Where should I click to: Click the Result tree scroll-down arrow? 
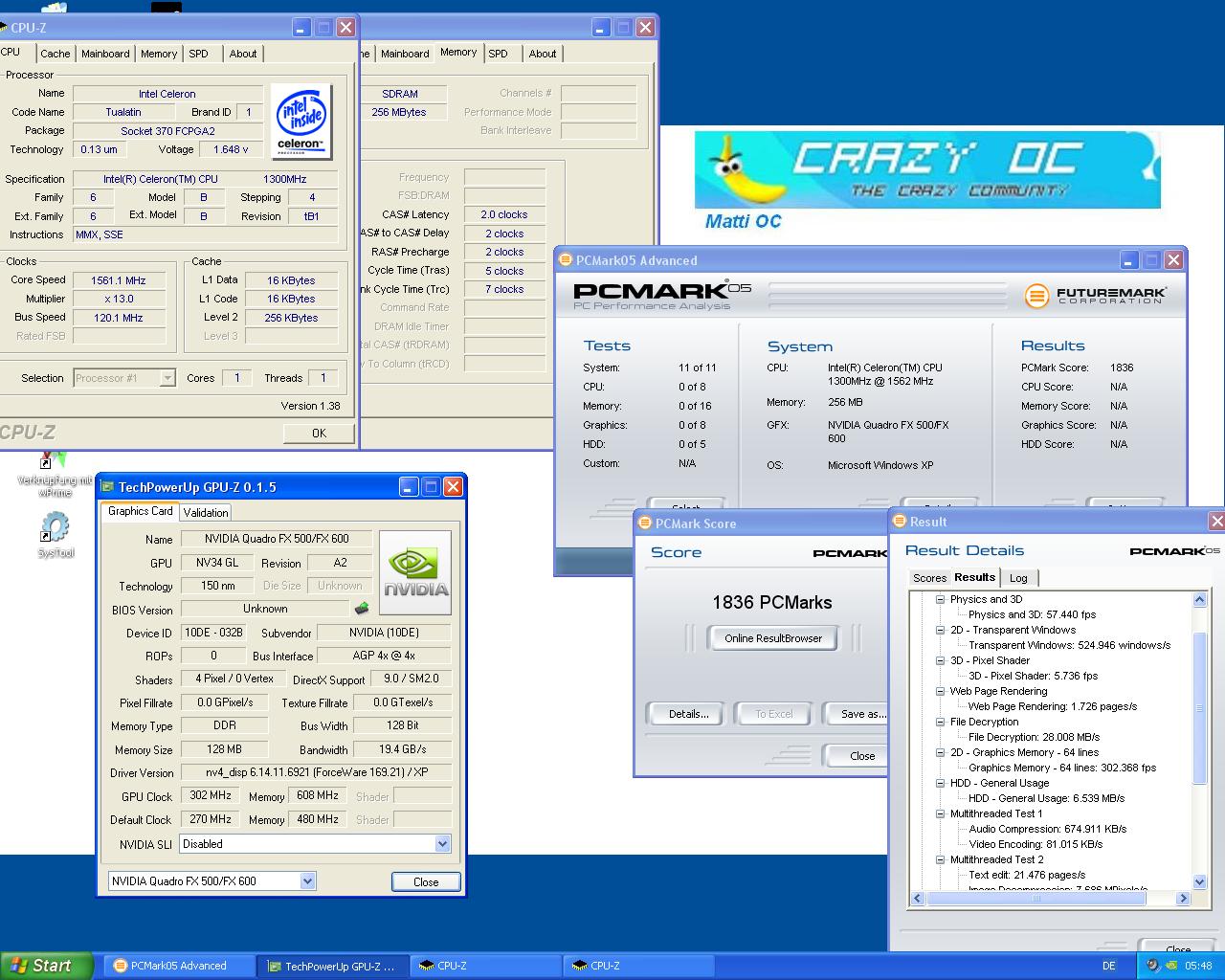click(1200, 882)
